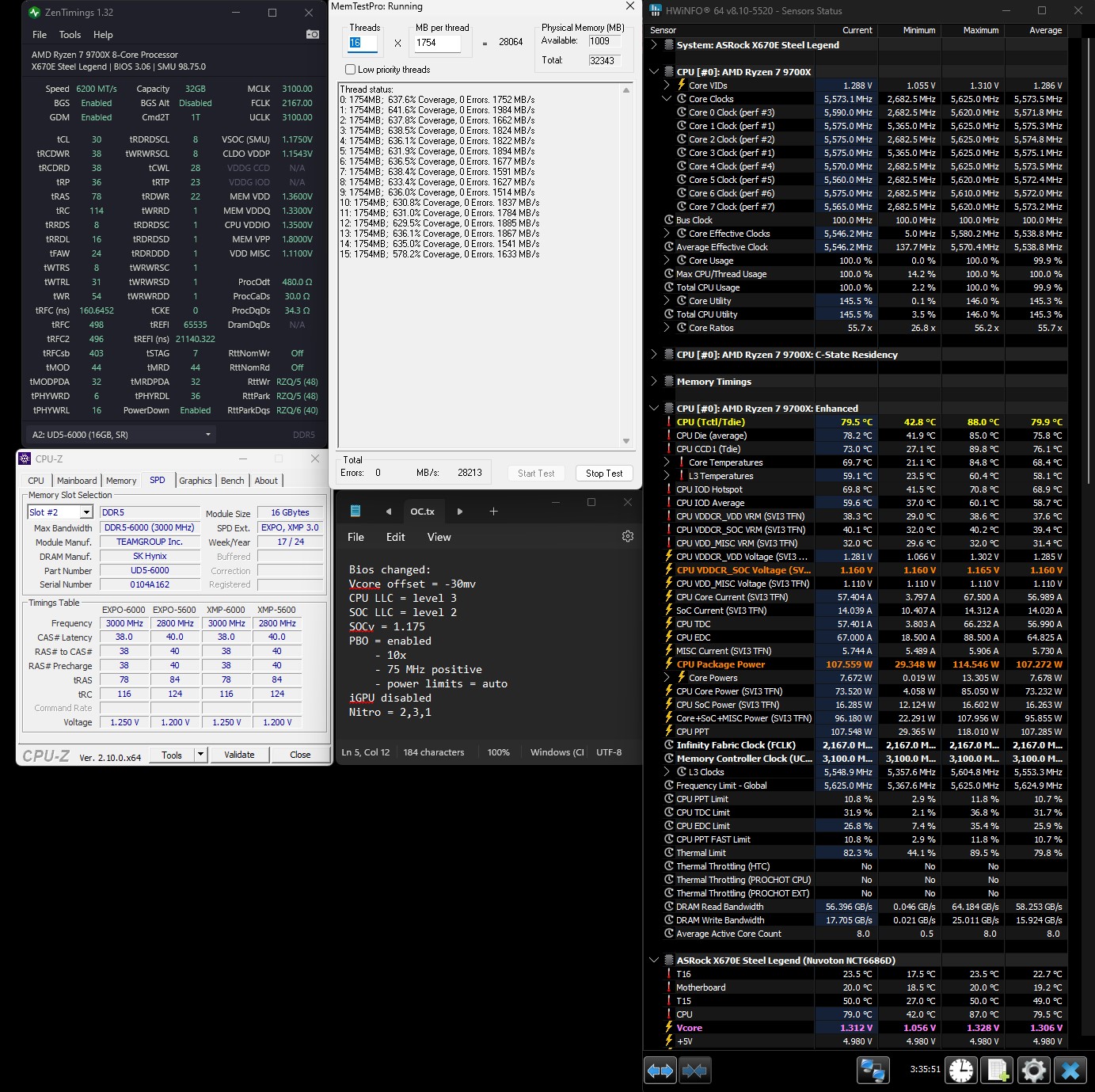Click Notepad scroll tabs left arrow
This screenshot has width=1095, height=1092.
[x=389, y=512]
